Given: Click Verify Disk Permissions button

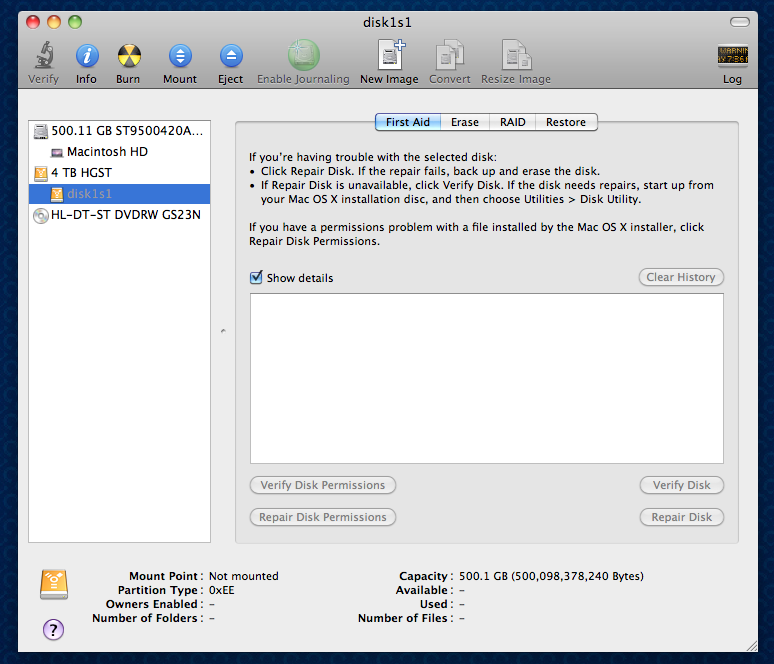Looking at the screenshot, I should click(323, 485).
